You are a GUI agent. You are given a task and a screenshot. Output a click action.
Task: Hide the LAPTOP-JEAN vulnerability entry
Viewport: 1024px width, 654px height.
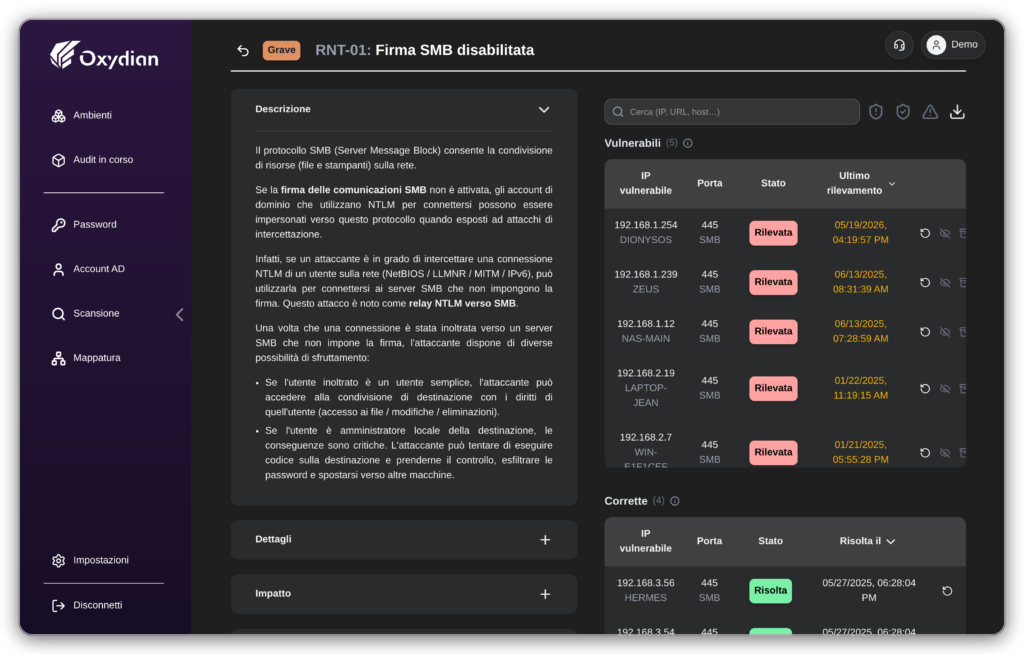944,389
